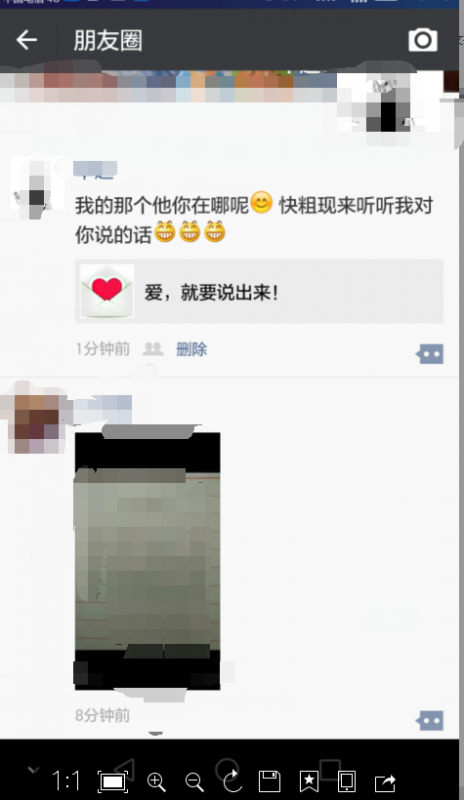The image size is (464, 800).
Task: Share the image with the arrow icon
Action: click(x=385, y=782)
